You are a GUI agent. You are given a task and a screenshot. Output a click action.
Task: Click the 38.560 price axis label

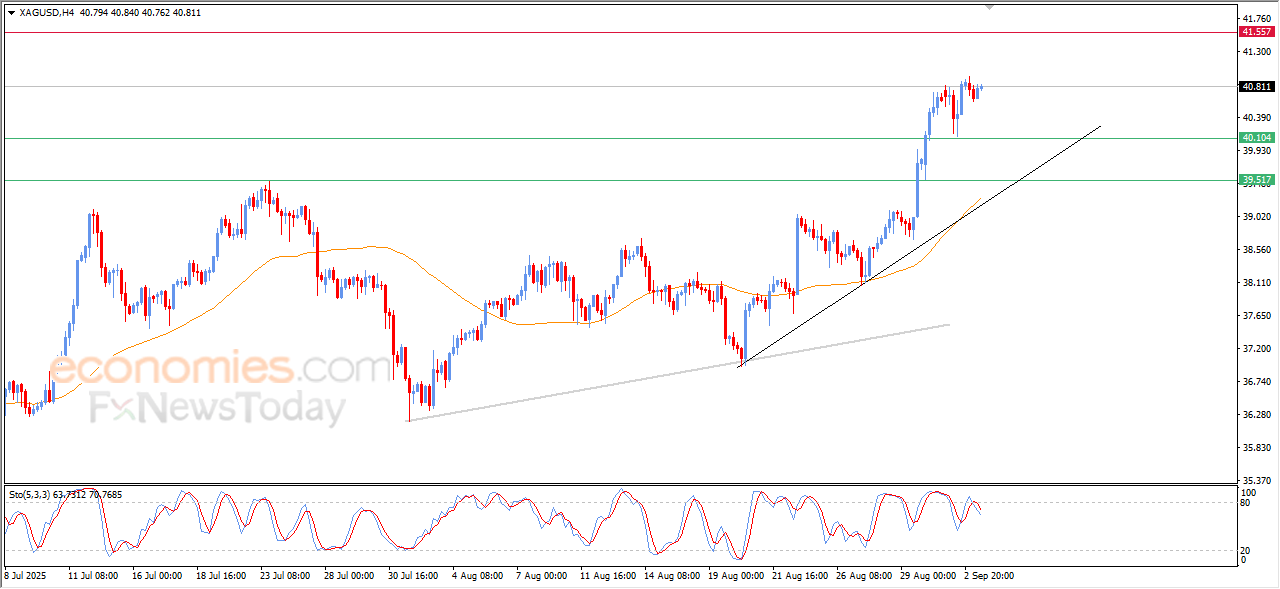[x=1256, y=250]
